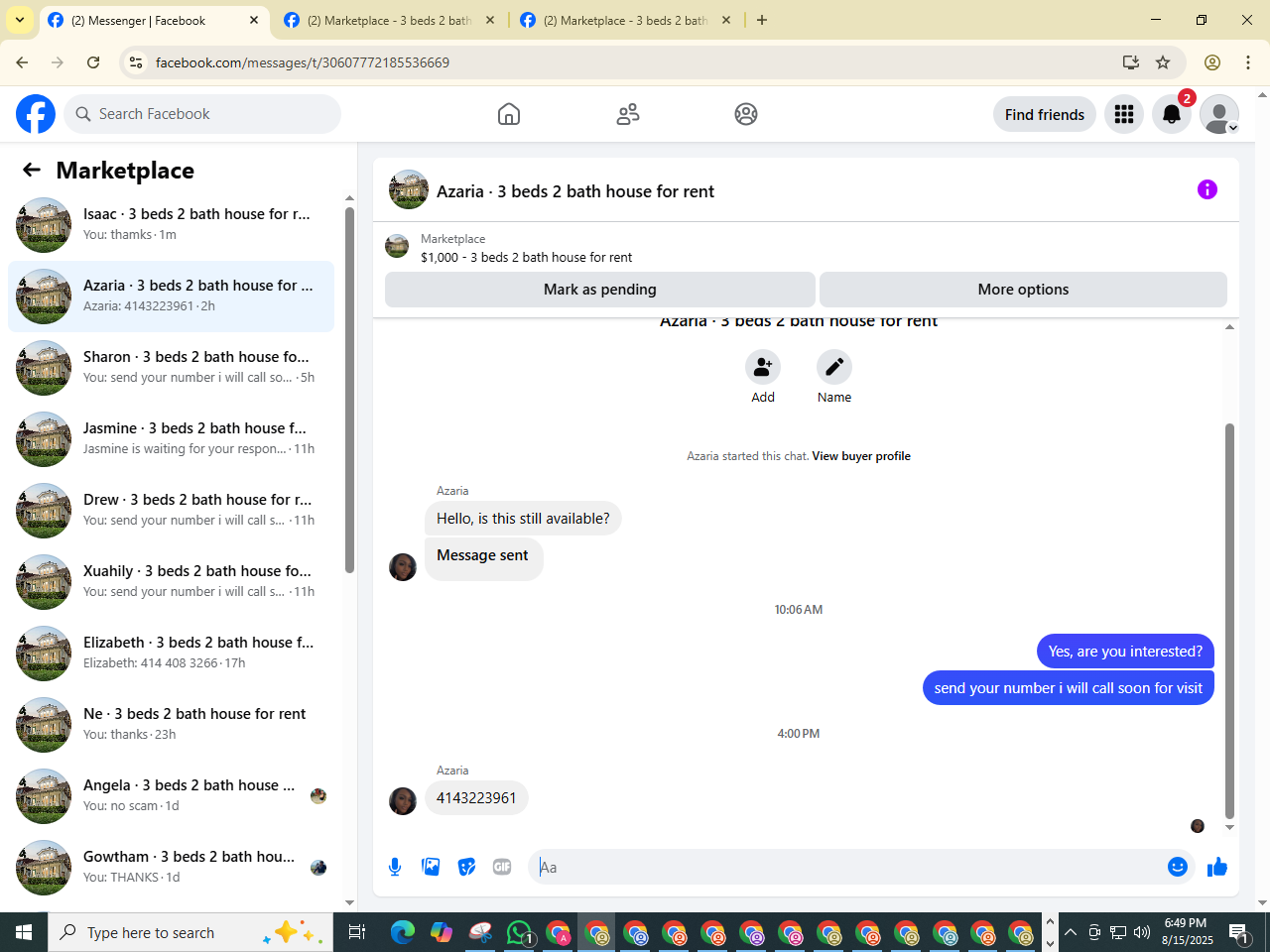Open Jasmine's conversation

171,439
